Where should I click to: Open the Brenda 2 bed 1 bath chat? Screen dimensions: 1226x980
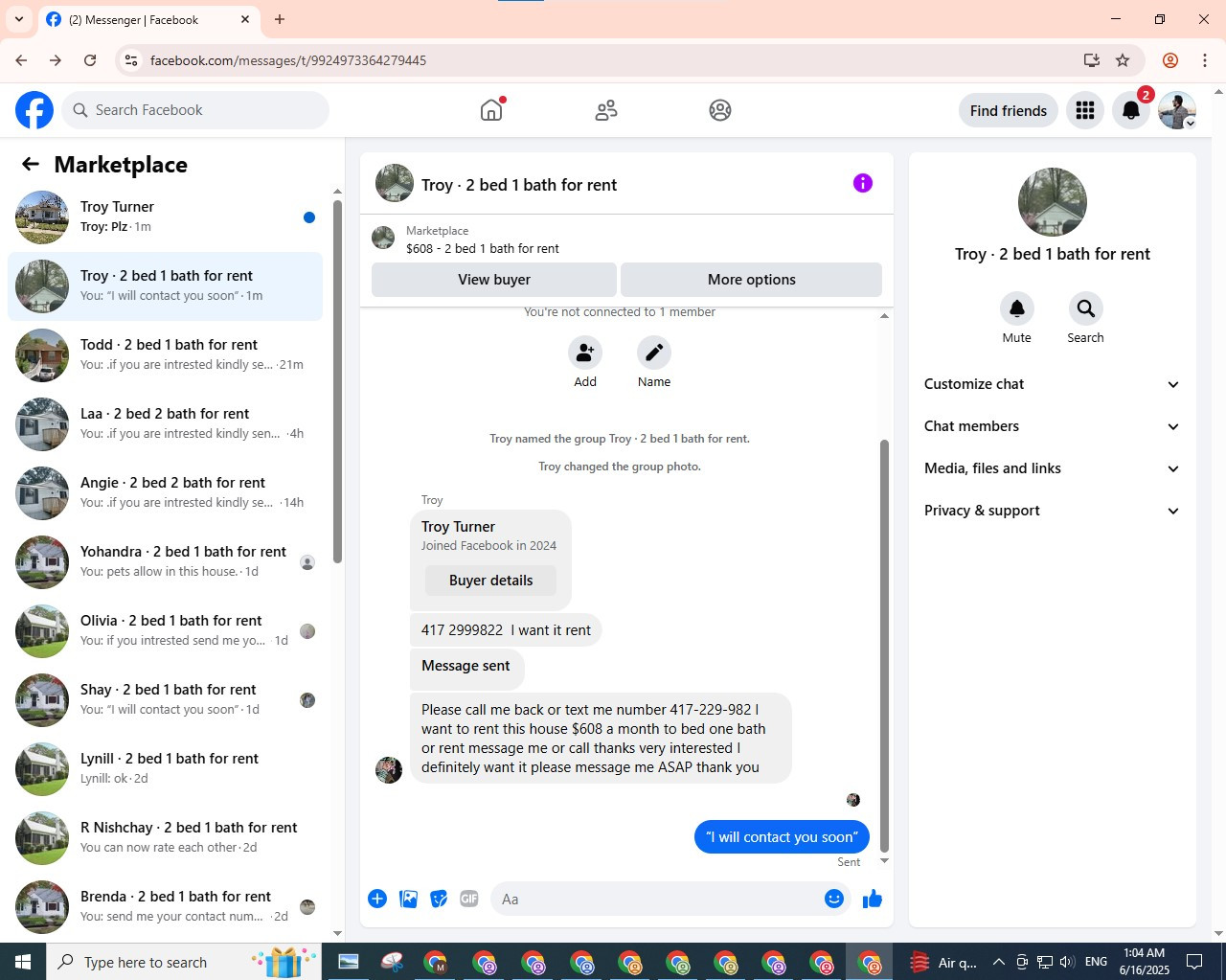[165, 907]
